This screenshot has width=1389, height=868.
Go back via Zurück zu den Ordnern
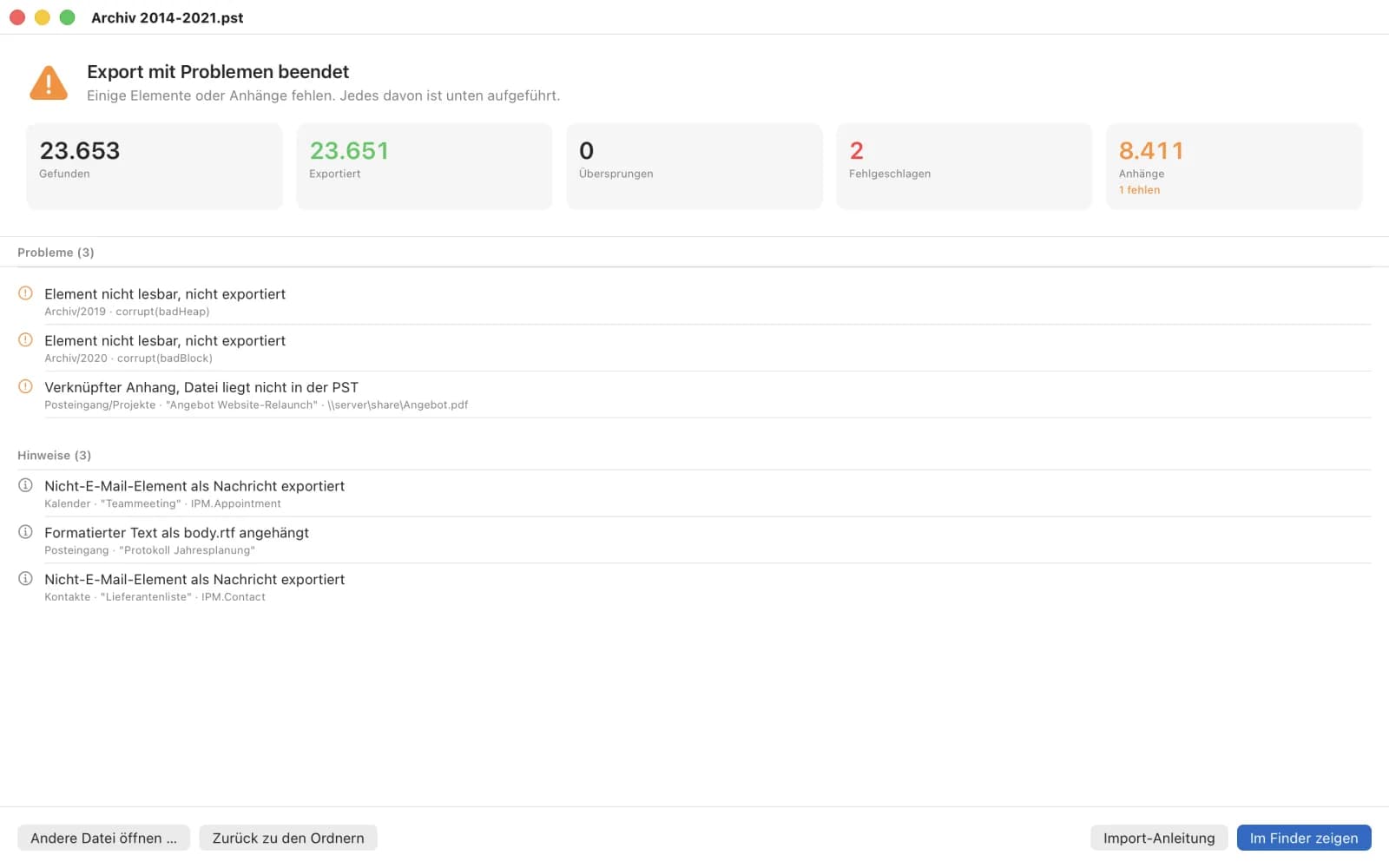pyautogui.click(x=288, y=838)
